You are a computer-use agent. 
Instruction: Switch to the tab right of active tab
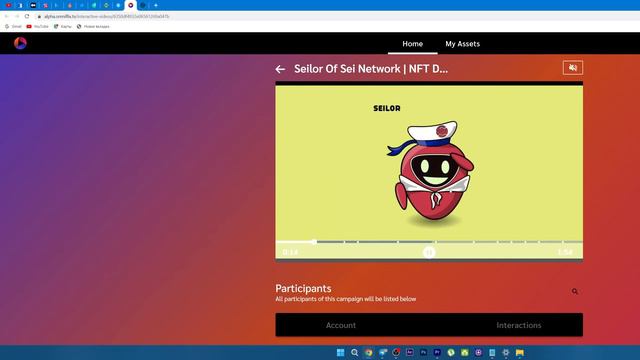(143, 5)
